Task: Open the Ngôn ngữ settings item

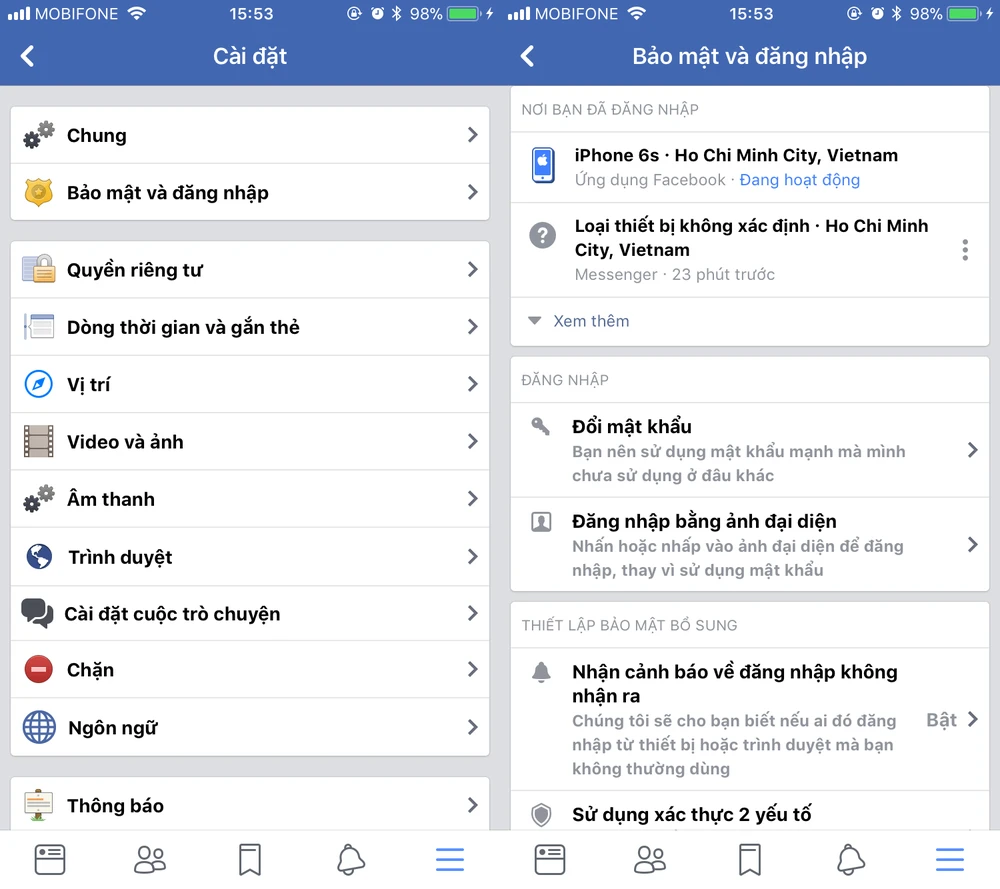Action: tap(250, 727)
